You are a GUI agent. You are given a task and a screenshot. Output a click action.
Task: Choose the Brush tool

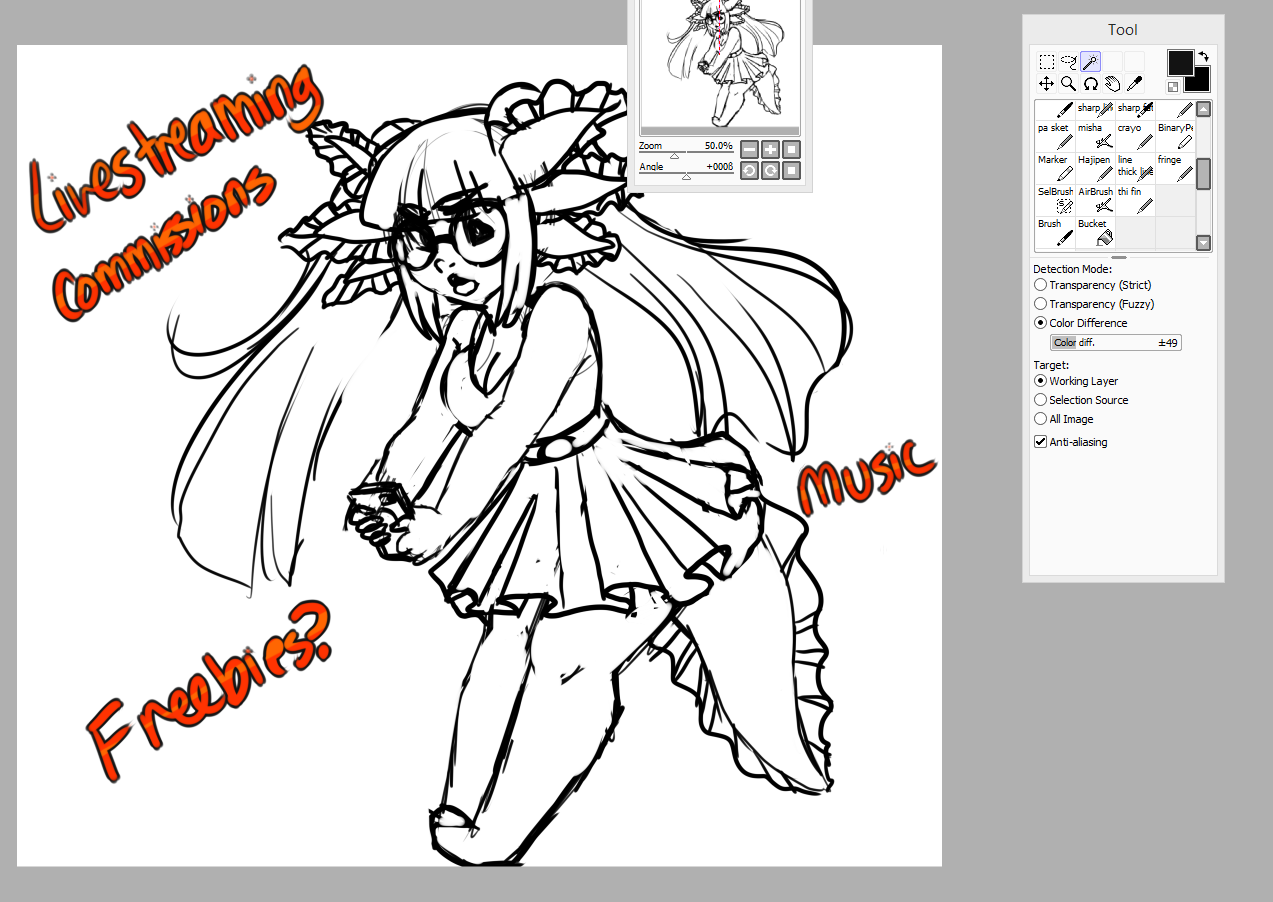[x=1055, y=232]
